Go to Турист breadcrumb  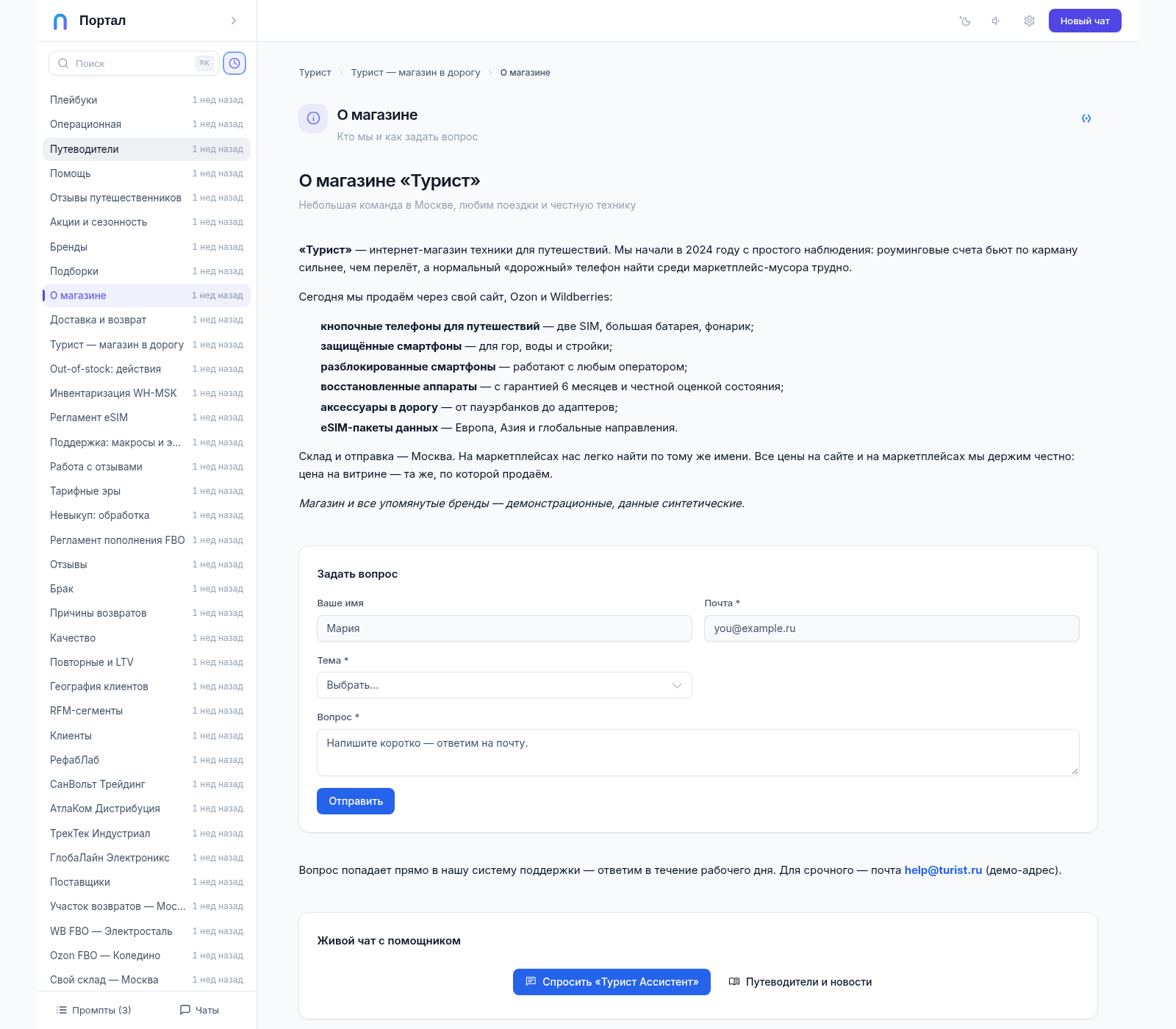(315, 73)
